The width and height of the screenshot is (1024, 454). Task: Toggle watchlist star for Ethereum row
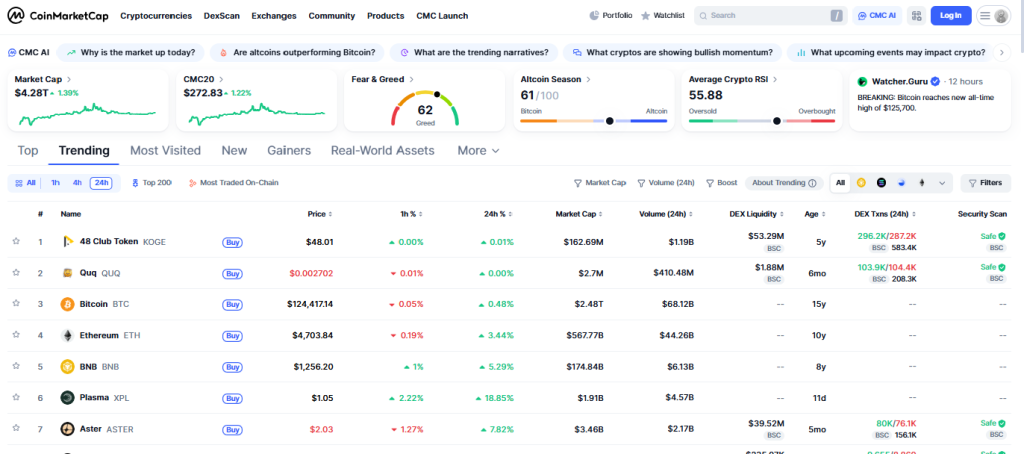pos(16,335)
